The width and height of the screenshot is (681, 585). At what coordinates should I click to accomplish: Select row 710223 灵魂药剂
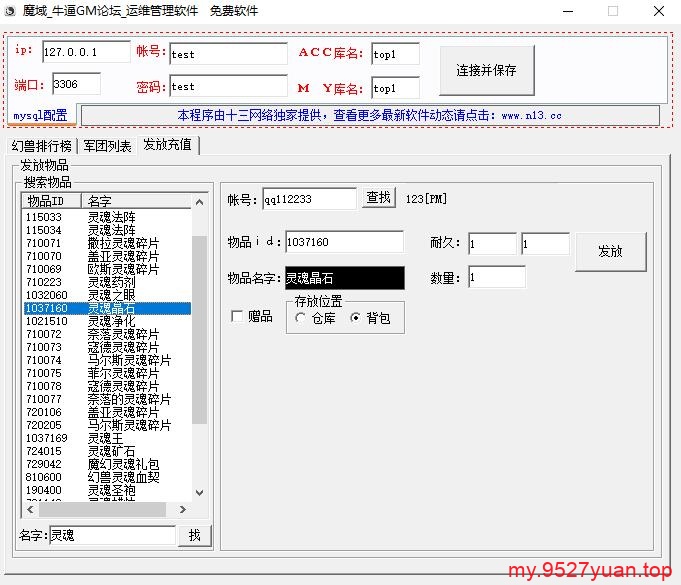107,282
